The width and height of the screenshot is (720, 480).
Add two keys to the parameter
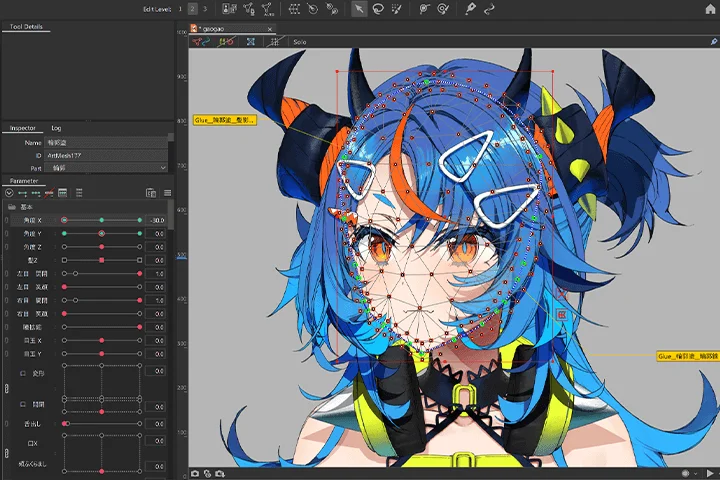pos(22,193)
